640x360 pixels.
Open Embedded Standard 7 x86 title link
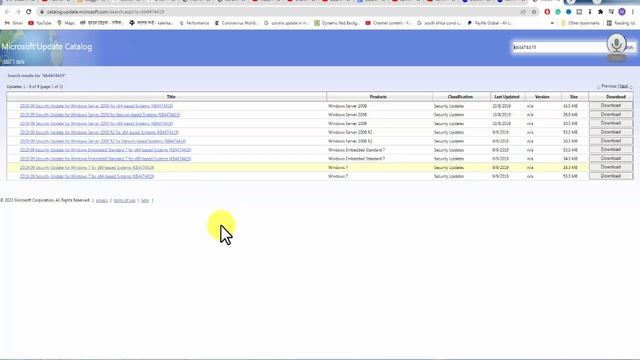pos(105,159)
